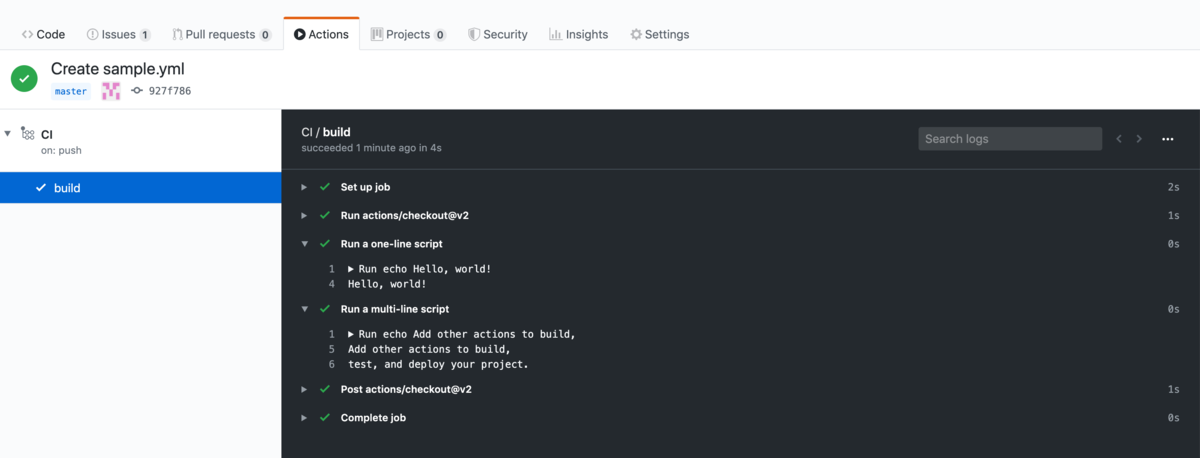Click 'Run a one-line script' step title

[x=391, y=244]
